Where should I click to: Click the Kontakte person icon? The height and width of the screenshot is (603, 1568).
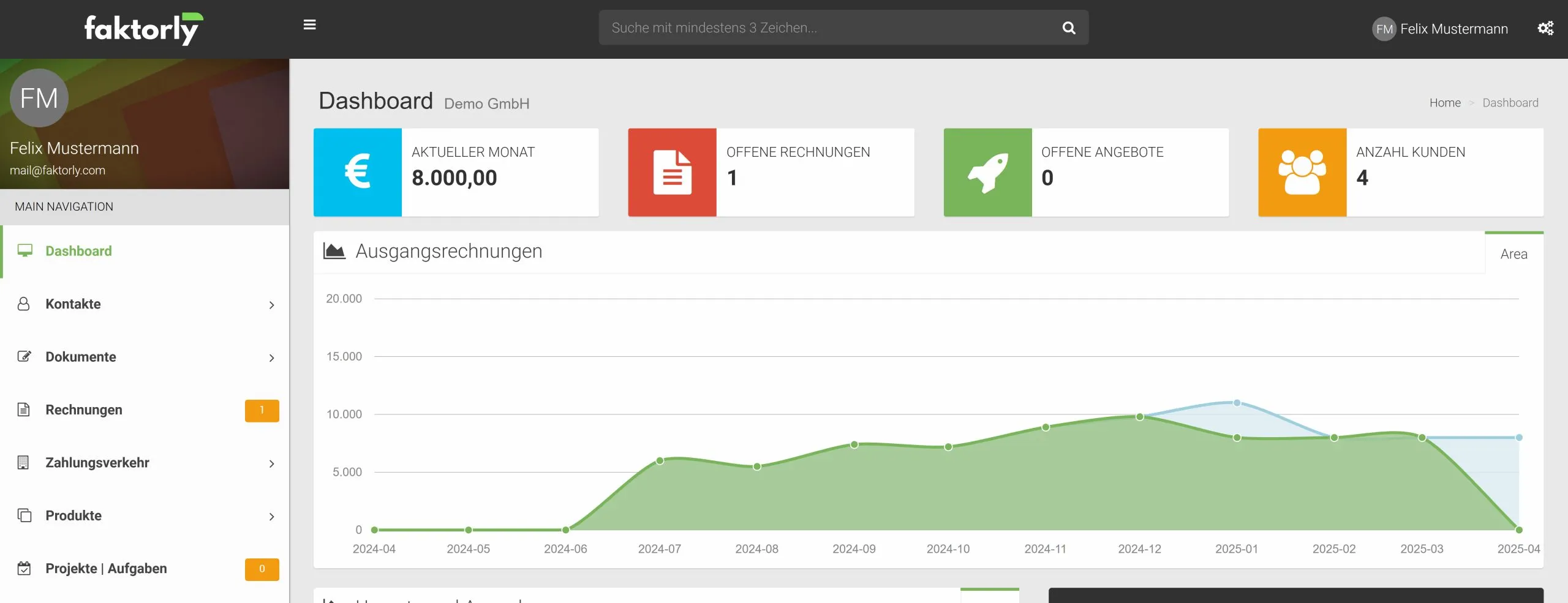23,304
